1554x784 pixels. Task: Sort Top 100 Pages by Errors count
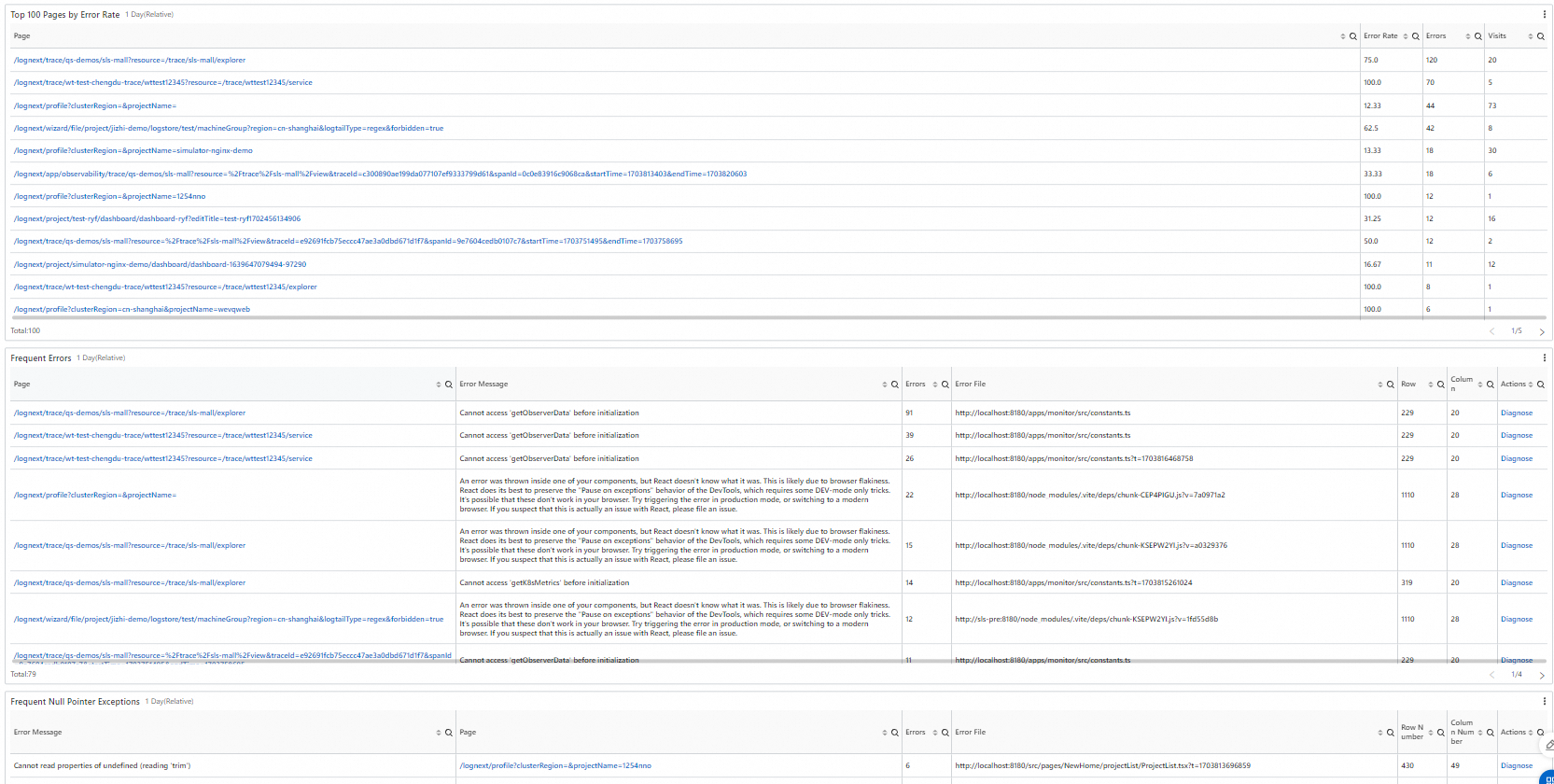[1468, 36]
